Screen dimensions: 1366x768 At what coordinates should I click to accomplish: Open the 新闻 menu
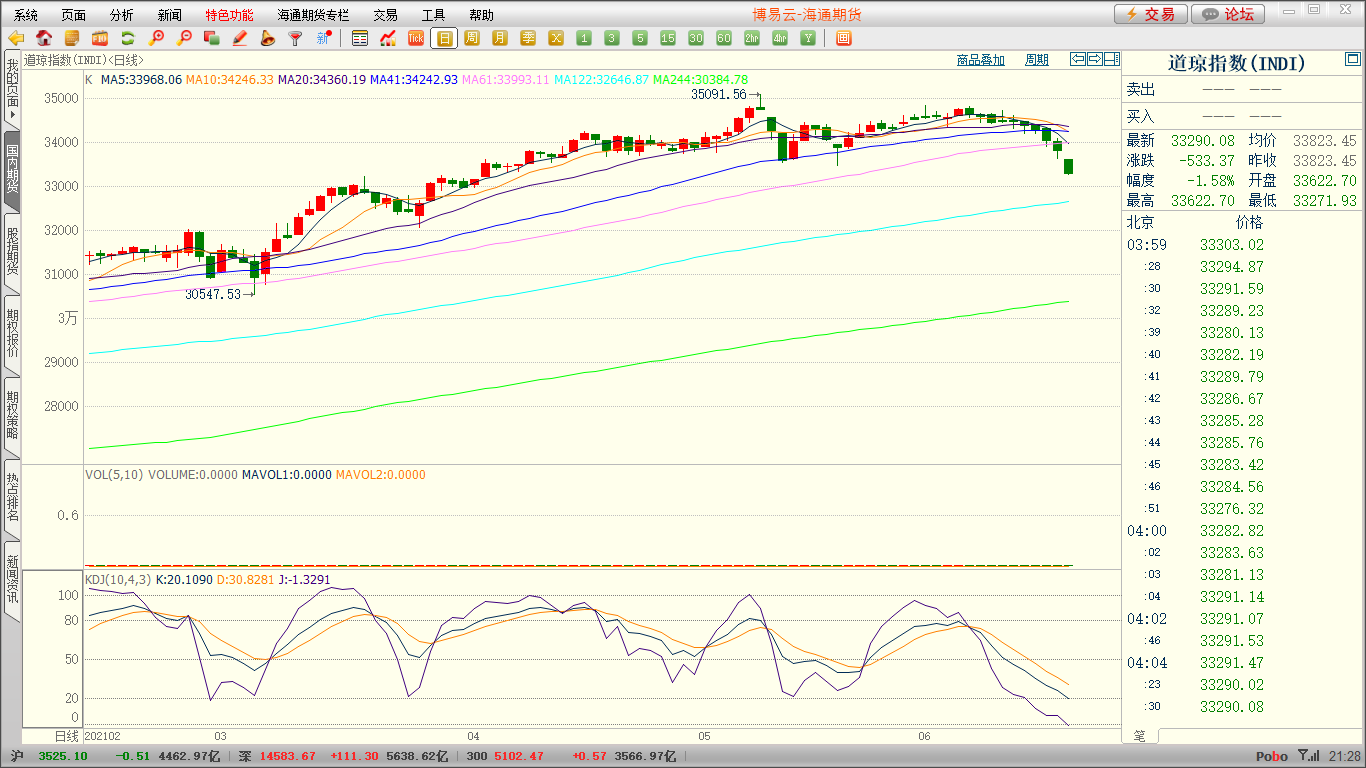tap(170, 15)
